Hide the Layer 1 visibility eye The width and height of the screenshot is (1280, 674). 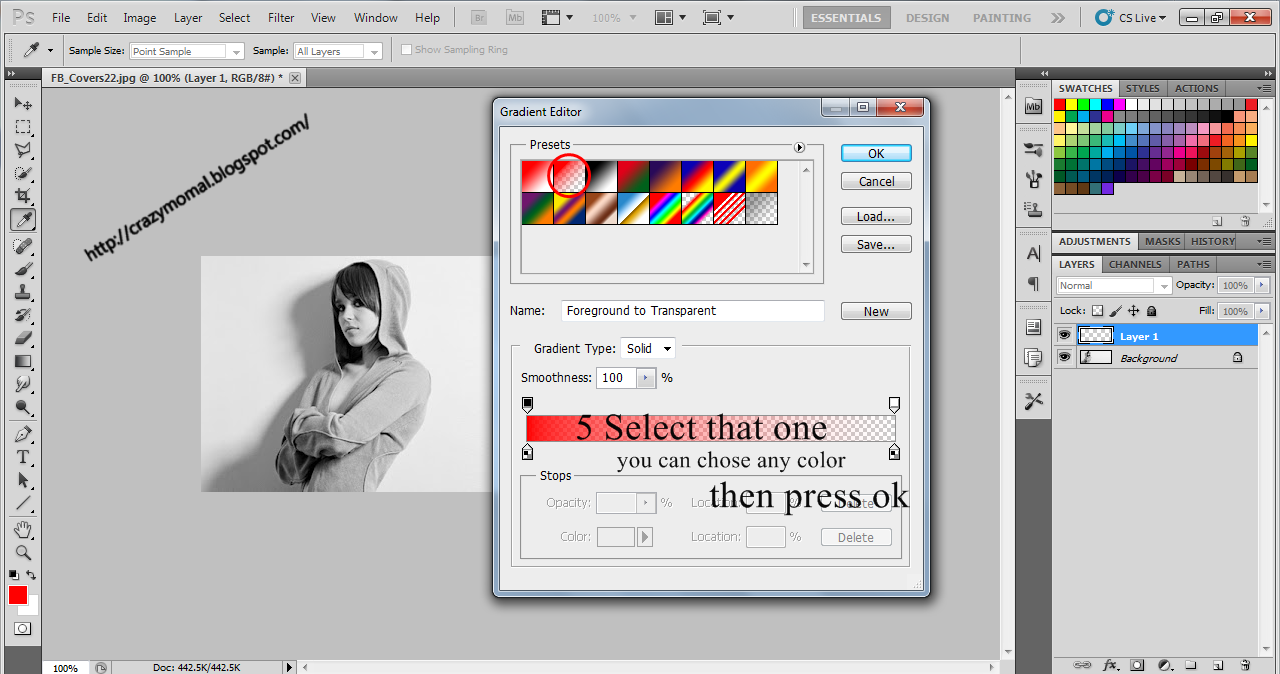pyautogui.click(x=1064, y=335)
